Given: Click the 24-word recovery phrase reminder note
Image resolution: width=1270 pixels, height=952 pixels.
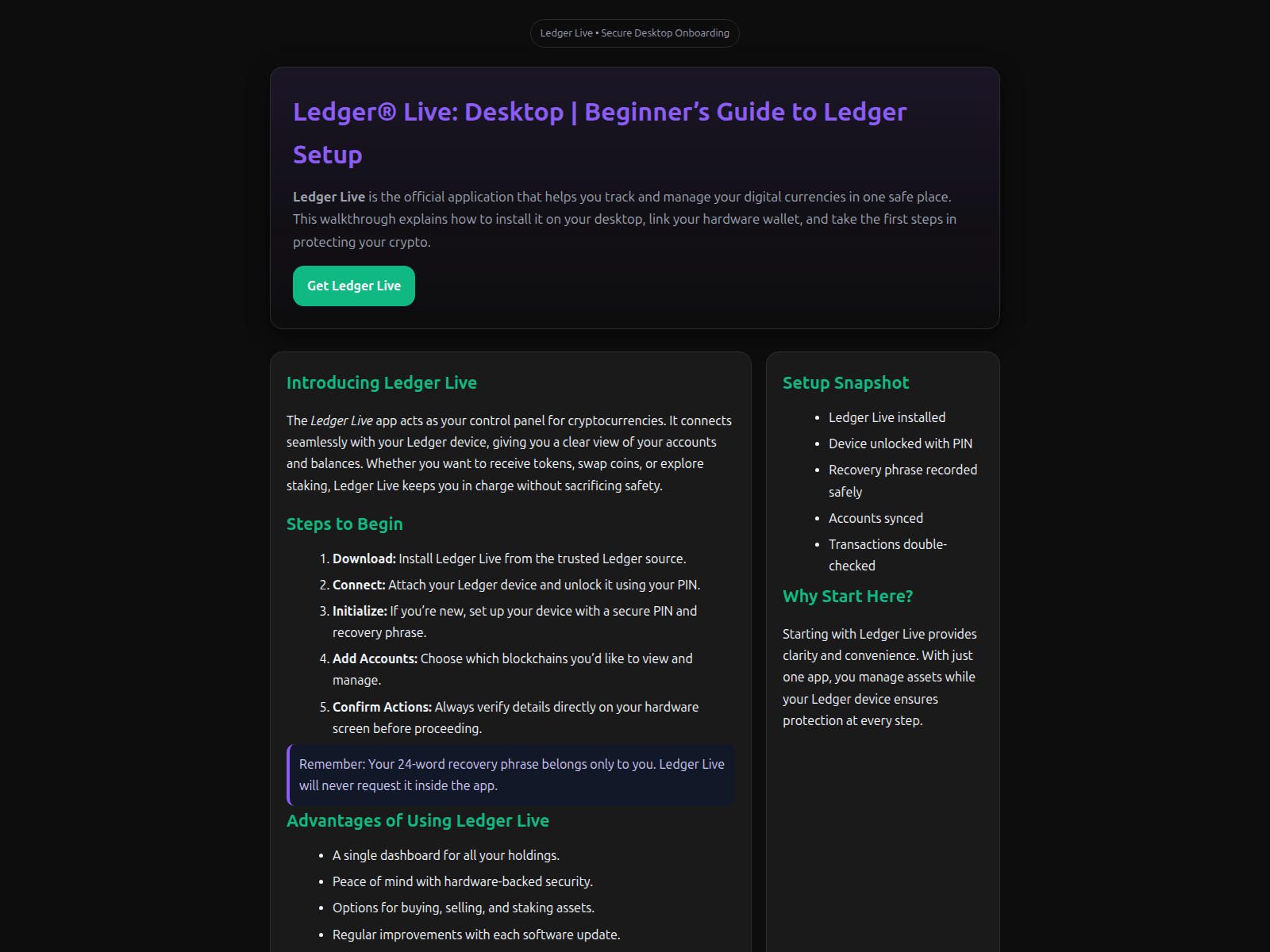Looking at the screenshot, I should (x=511, y=774).
